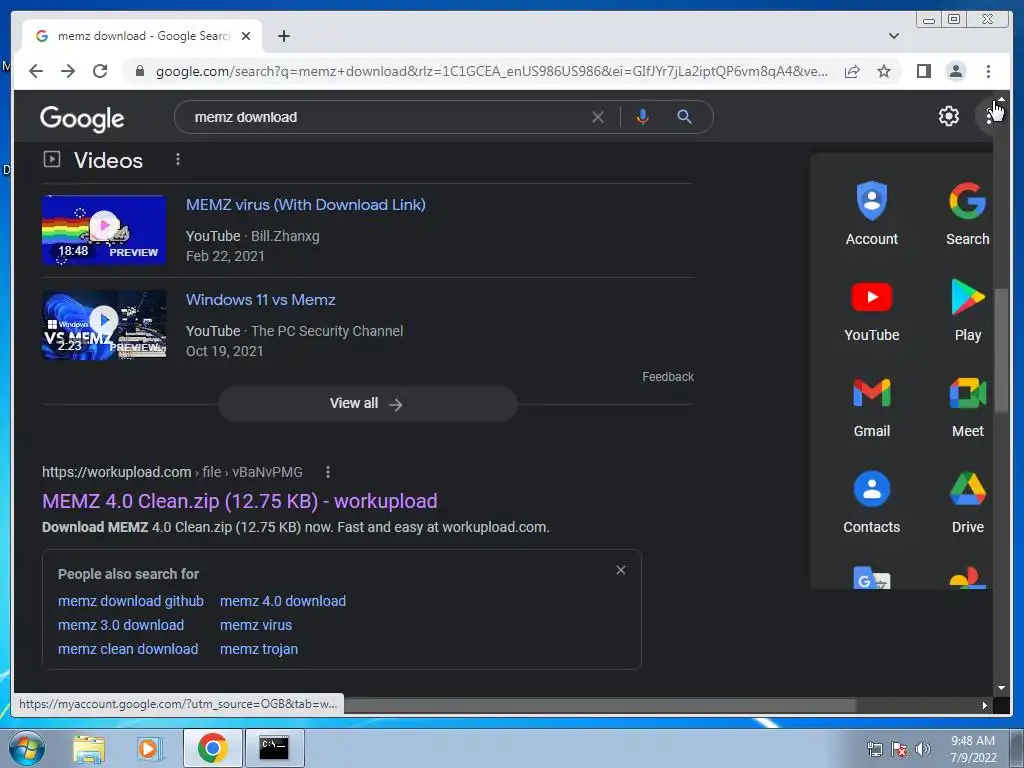This screenshot has width=1024, height=768.
Task: Open Meet in Google apps panel
Action: pos(968,406)
